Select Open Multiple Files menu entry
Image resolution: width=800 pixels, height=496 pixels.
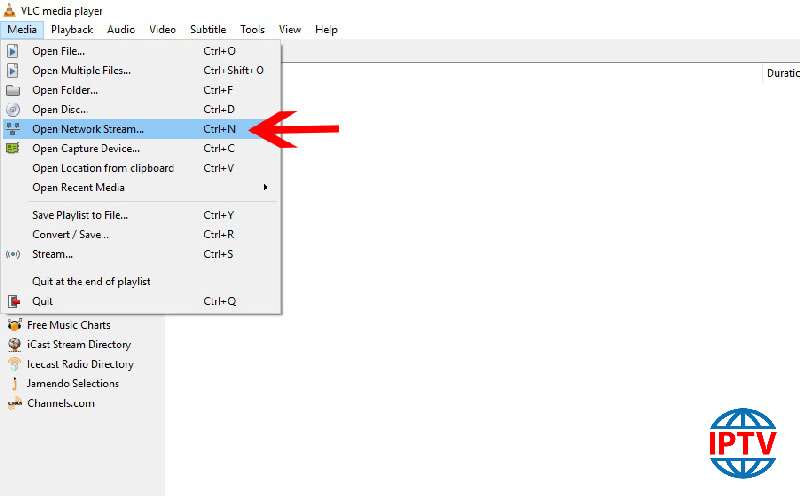click(81, 70)
